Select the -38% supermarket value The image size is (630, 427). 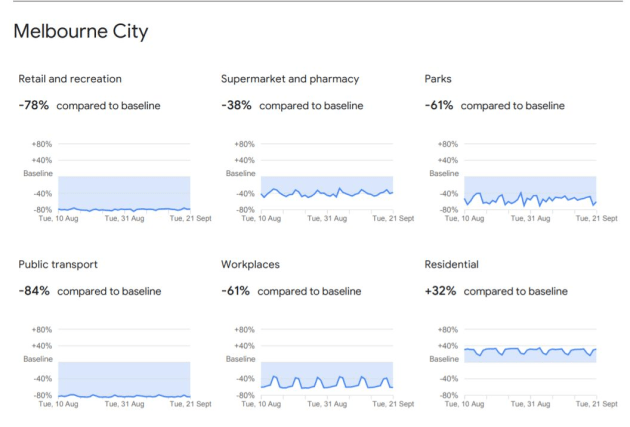point(237,105)
